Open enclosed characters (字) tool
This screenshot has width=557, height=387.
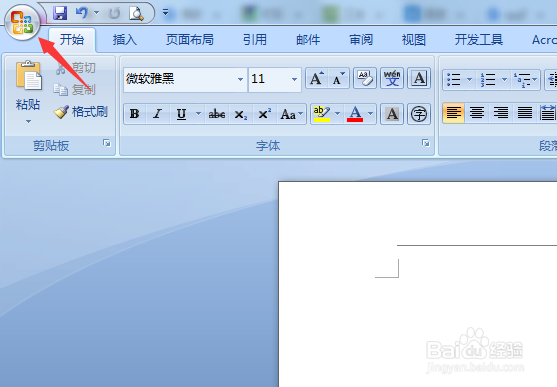point(419,114)
